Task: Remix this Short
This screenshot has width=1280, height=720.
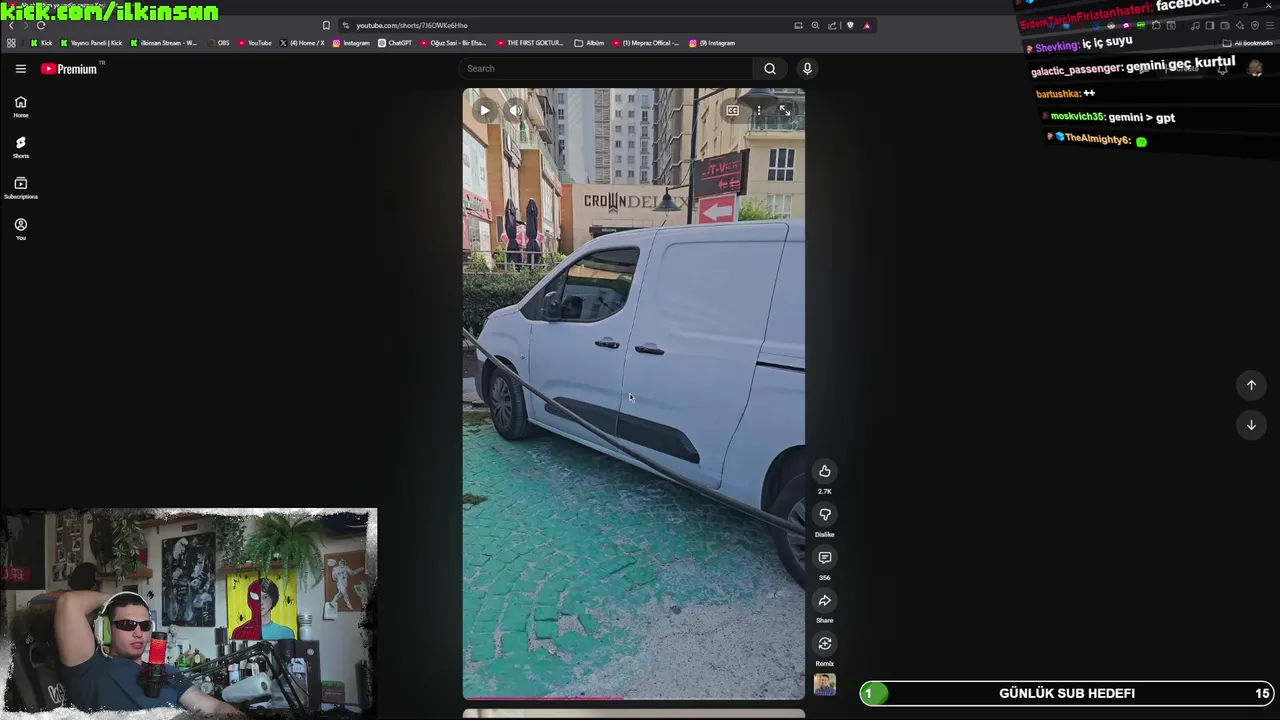Action: click(825, 643)
